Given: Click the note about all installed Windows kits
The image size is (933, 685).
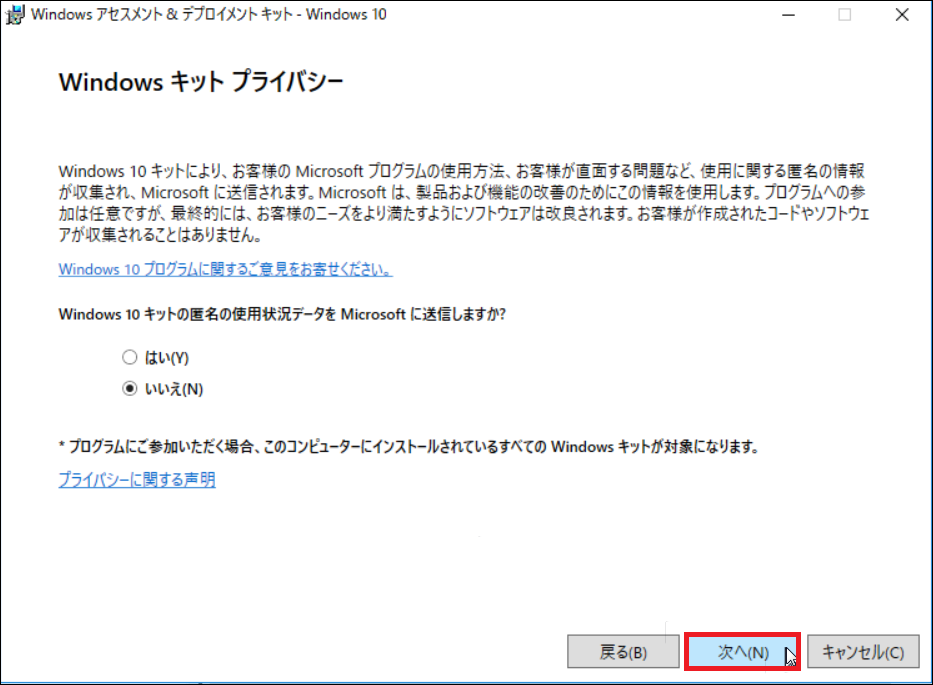Looking at the screenshot, I should point(409,446).
